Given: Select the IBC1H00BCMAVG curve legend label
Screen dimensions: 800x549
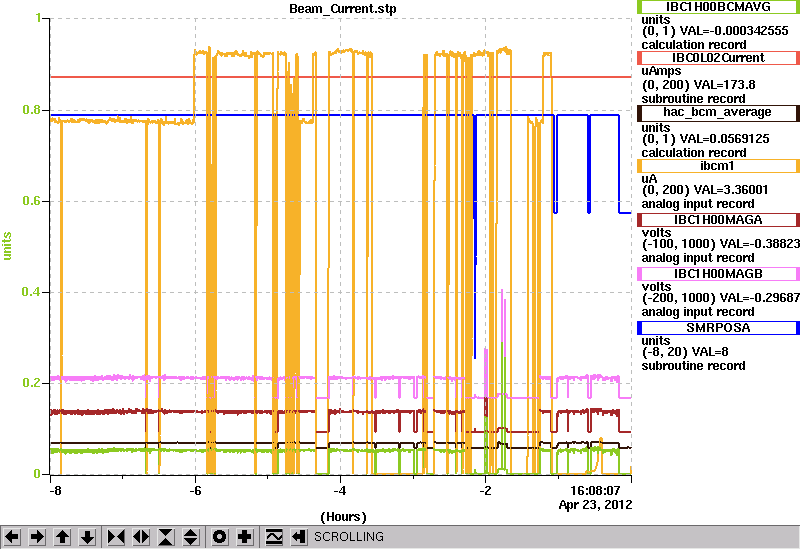Looking at the screenshot, I should [717, 7].
